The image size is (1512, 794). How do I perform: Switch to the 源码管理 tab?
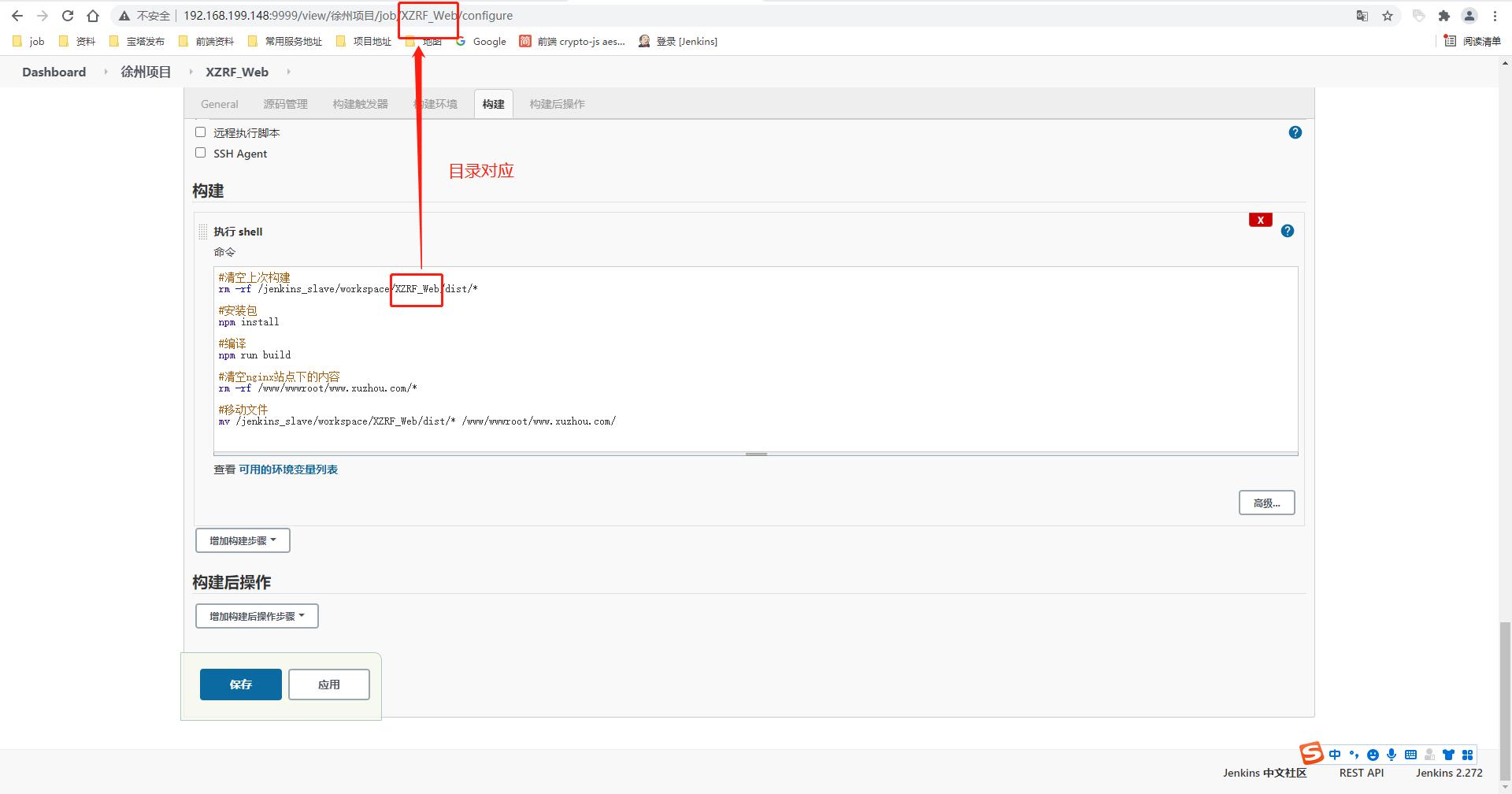pyautogui.click(x=285, y=104)
